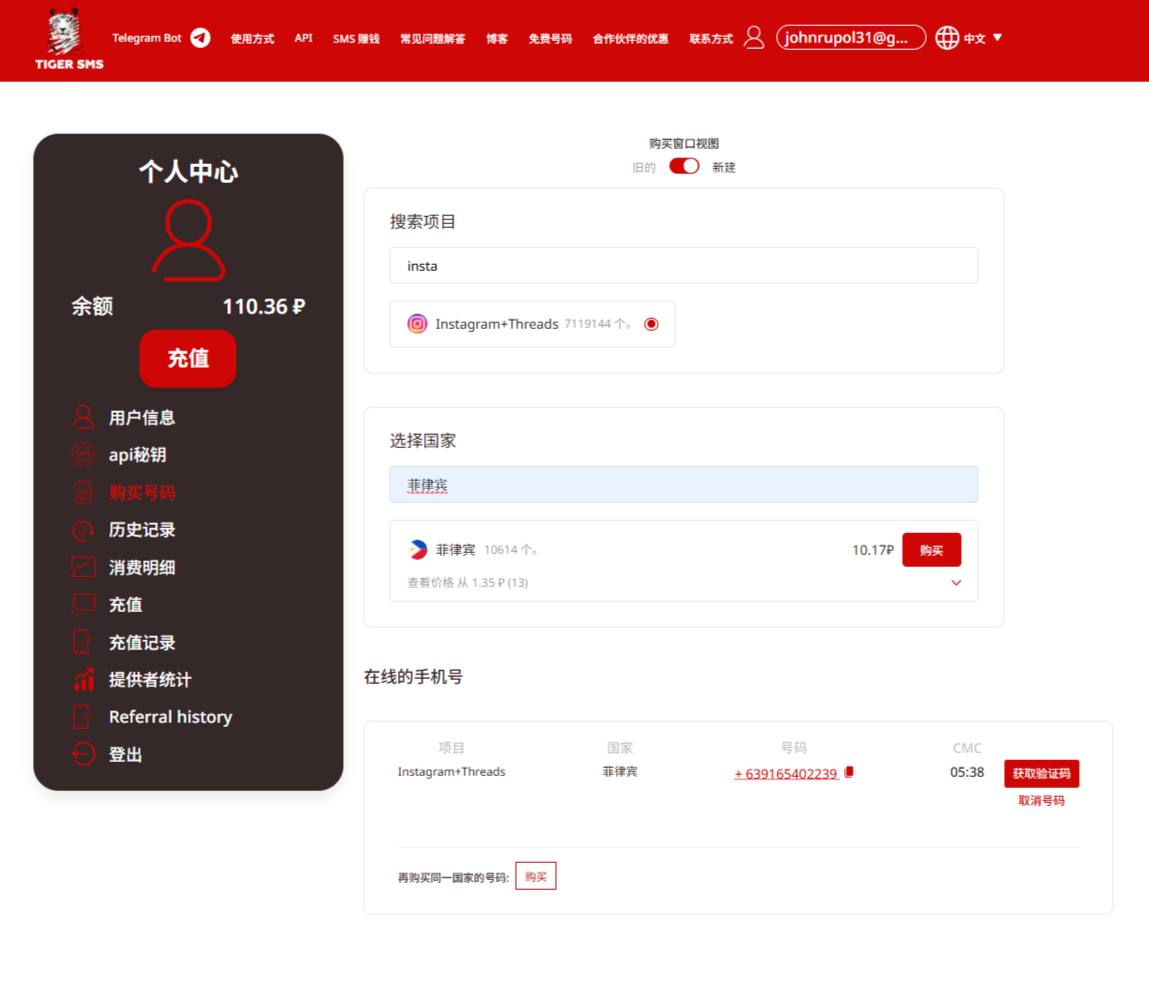Open Referral history in the sidebar
Viewport: 1149px width, 986px height.
171,716
